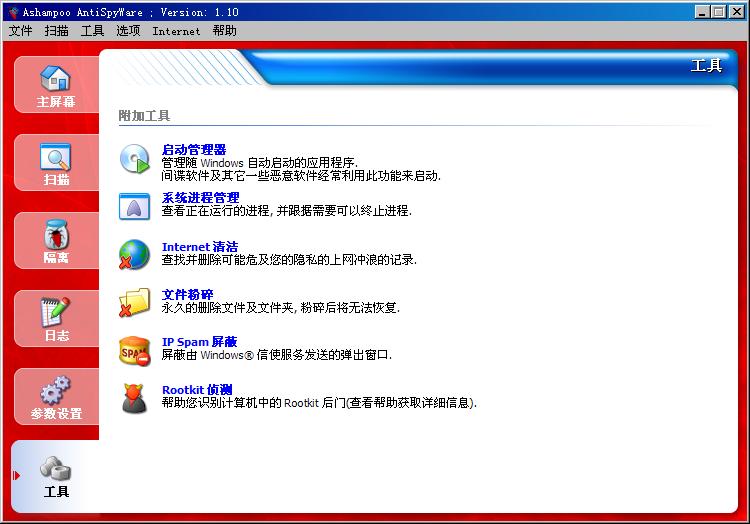Open the 扫描 menu in menu bar
The height and width of the screenshot is (524, 750).
coord(56,31)
